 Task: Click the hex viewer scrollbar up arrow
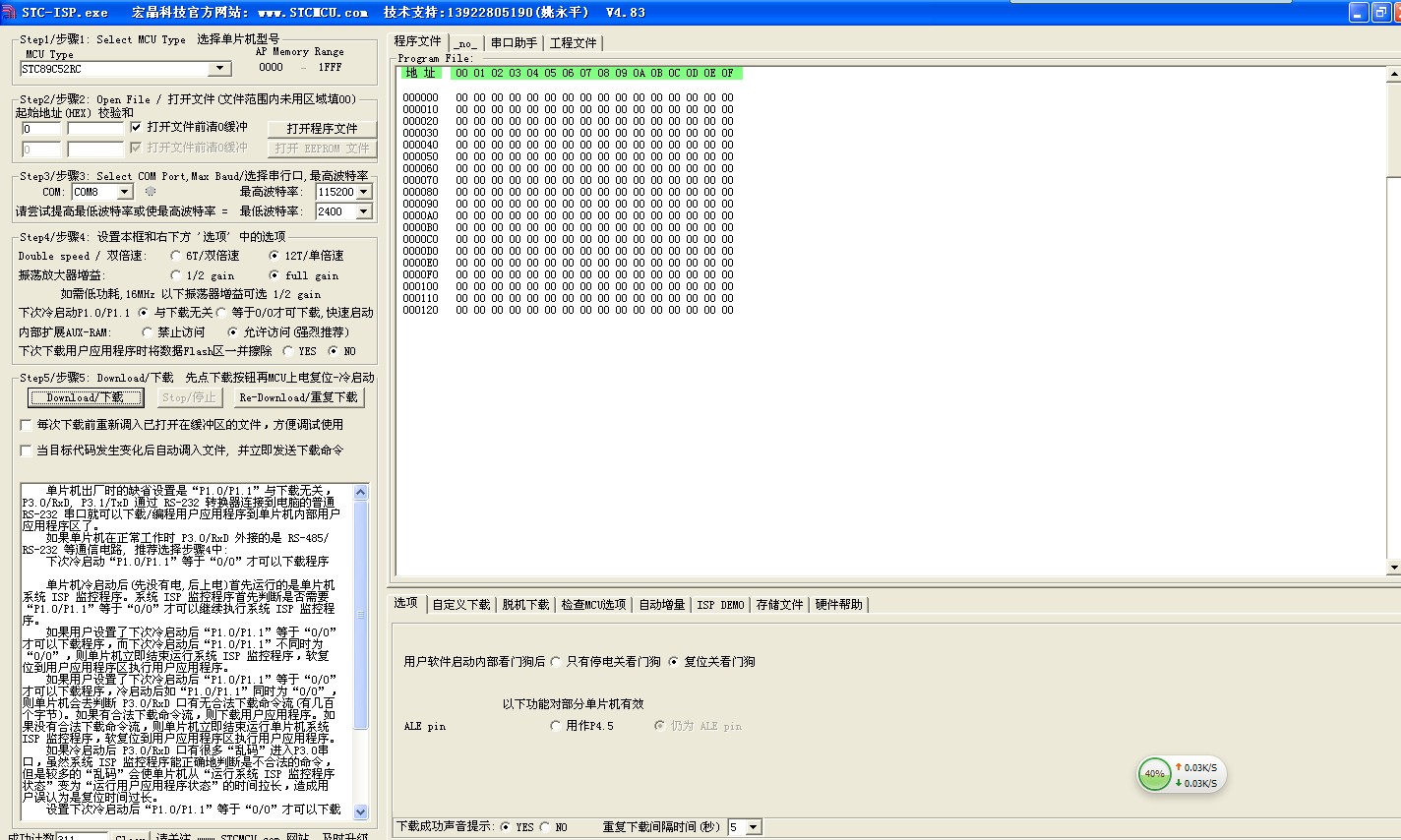click(1393, 74)
